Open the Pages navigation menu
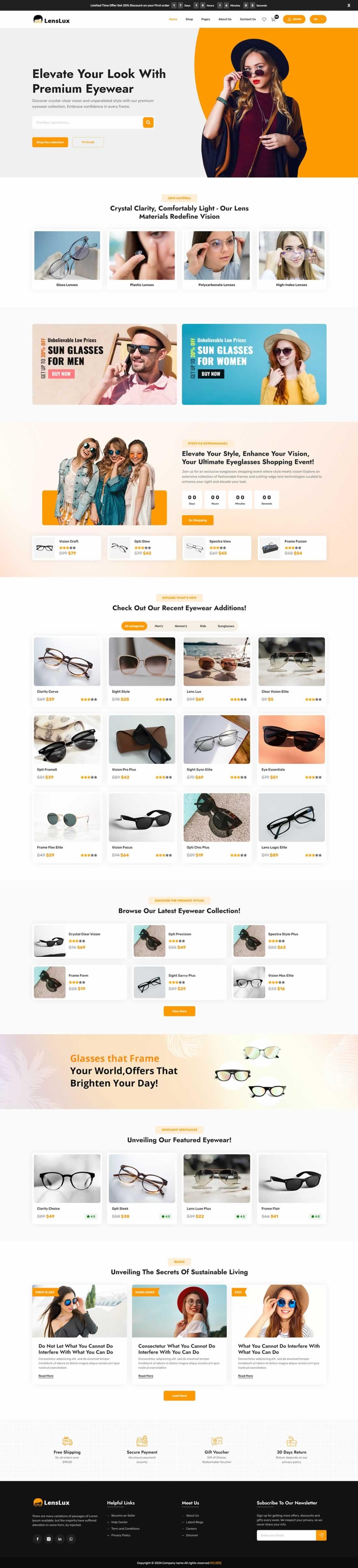 click(x=205, y=20)
